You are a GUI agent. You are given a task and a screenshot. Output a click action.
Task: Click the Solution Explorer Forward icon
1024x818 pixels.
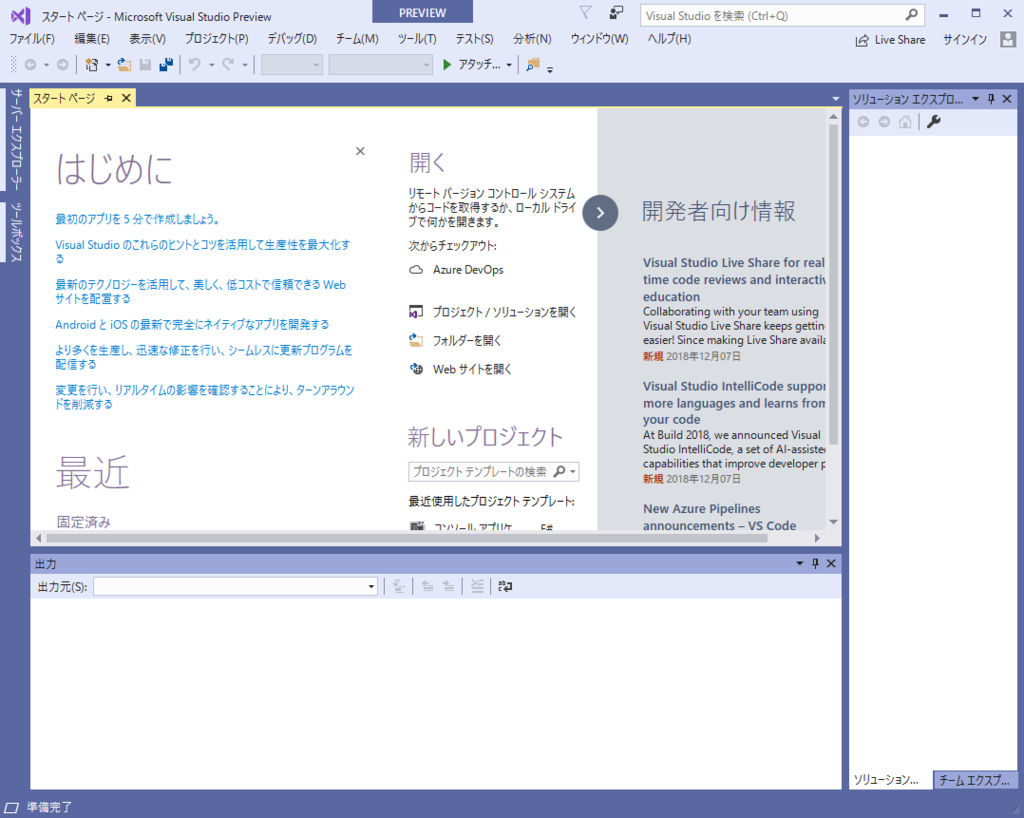[x=884, y=121]
